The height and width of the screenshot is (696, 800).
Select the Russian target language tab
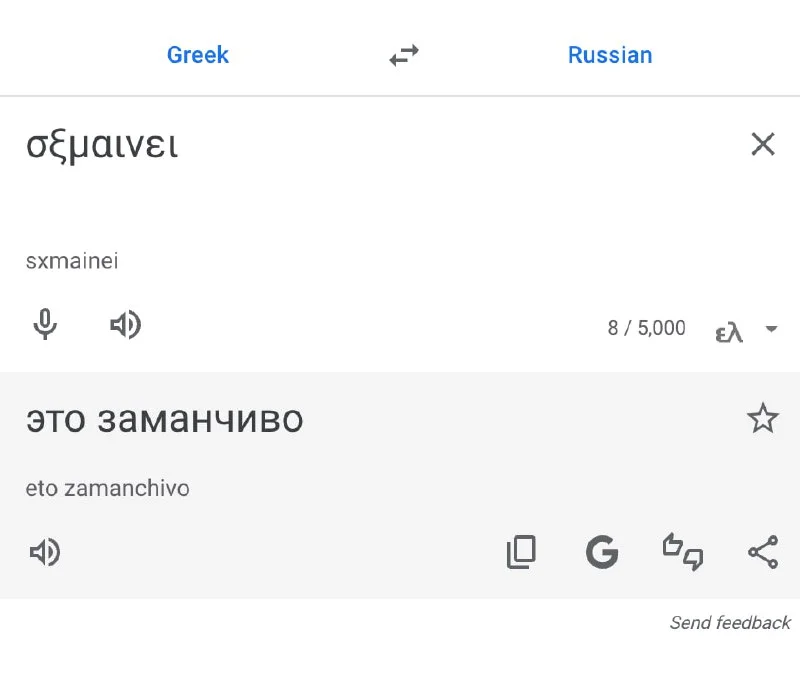[609, 55]
